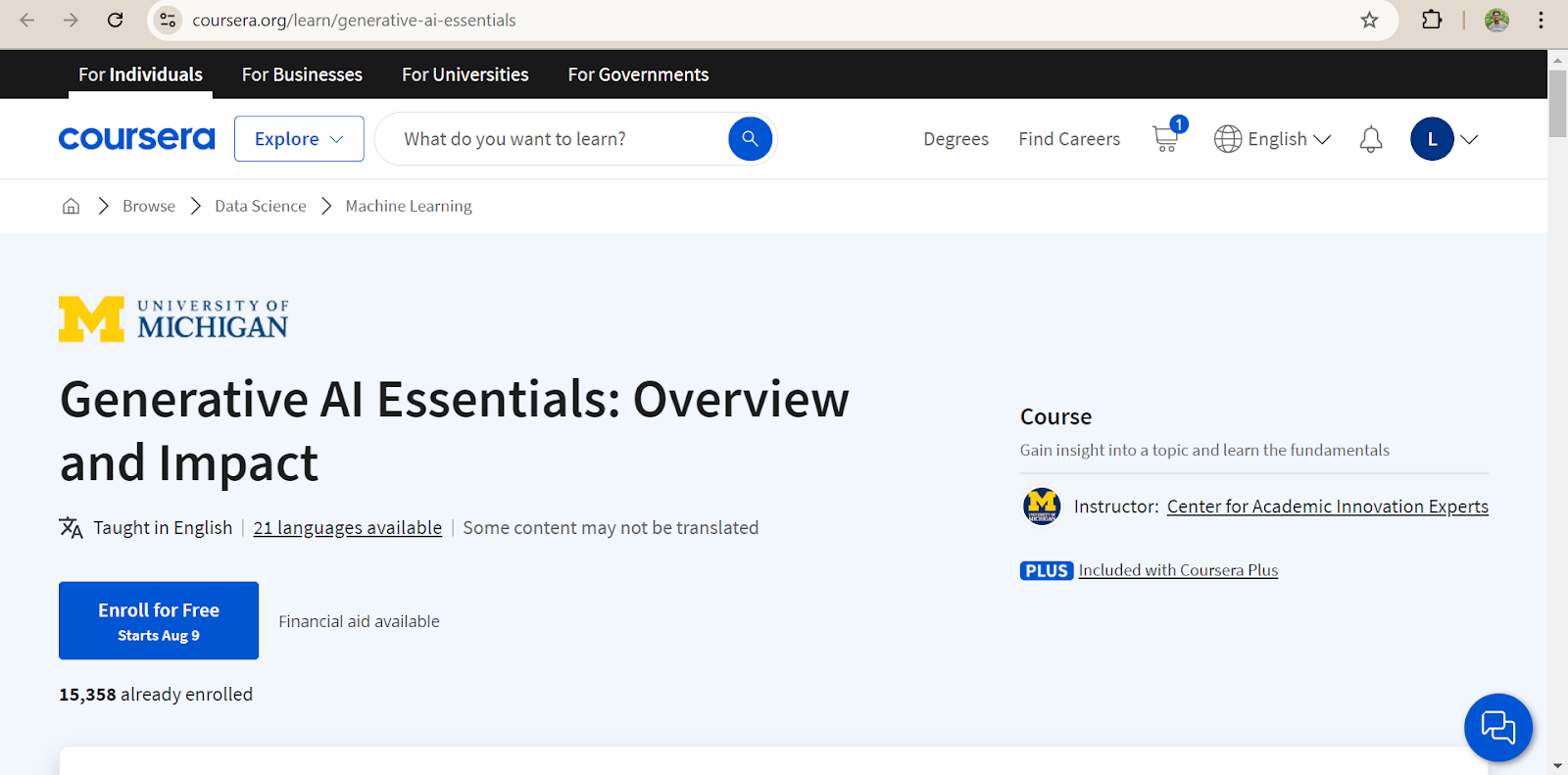Open the shopping cart icon
The height and width of the screenshot is (775, 1568).
(x=1166, y=138)
